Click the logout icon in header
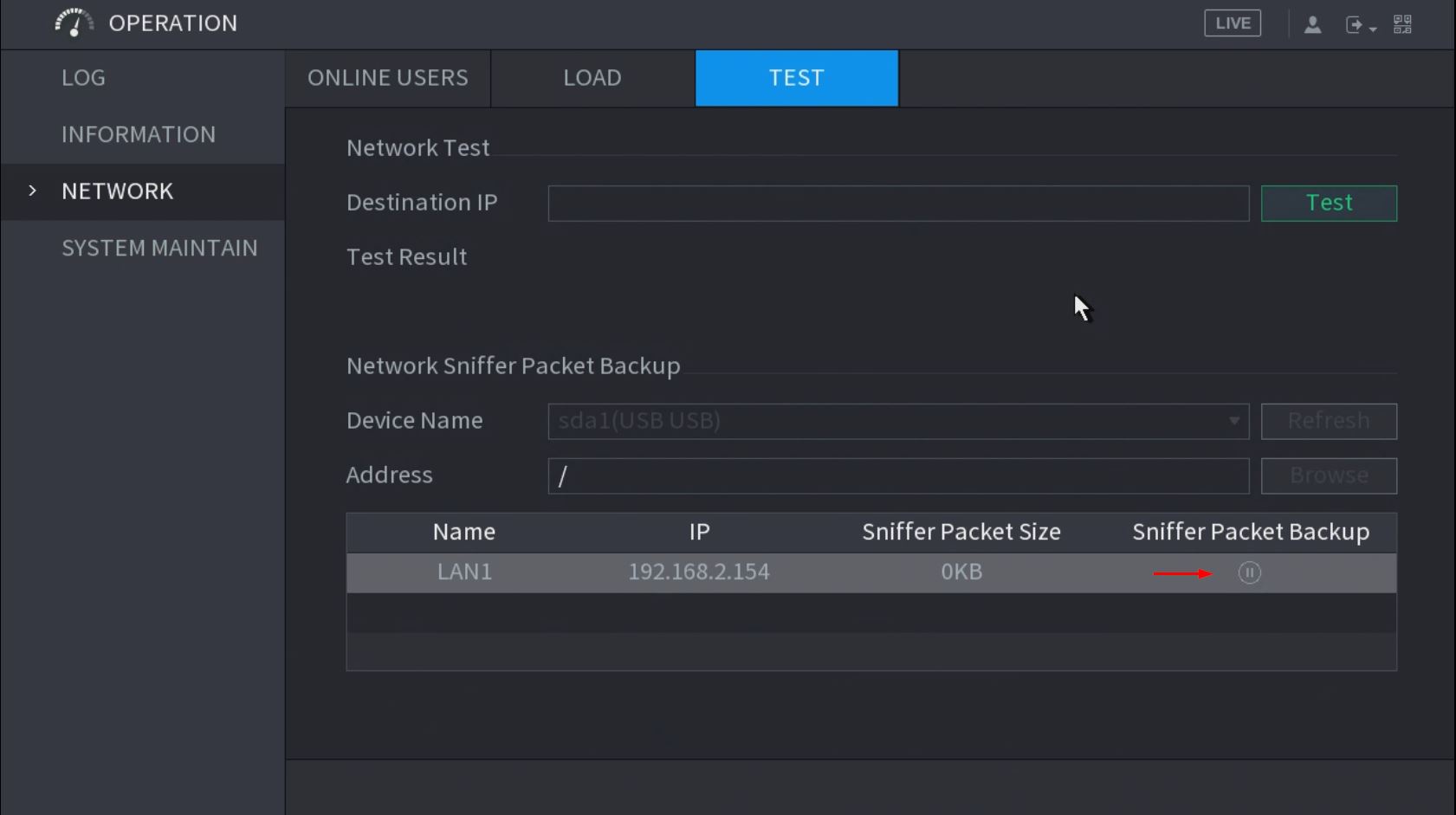Viewport: 1456px width, 815px height. coord(1356,24)
